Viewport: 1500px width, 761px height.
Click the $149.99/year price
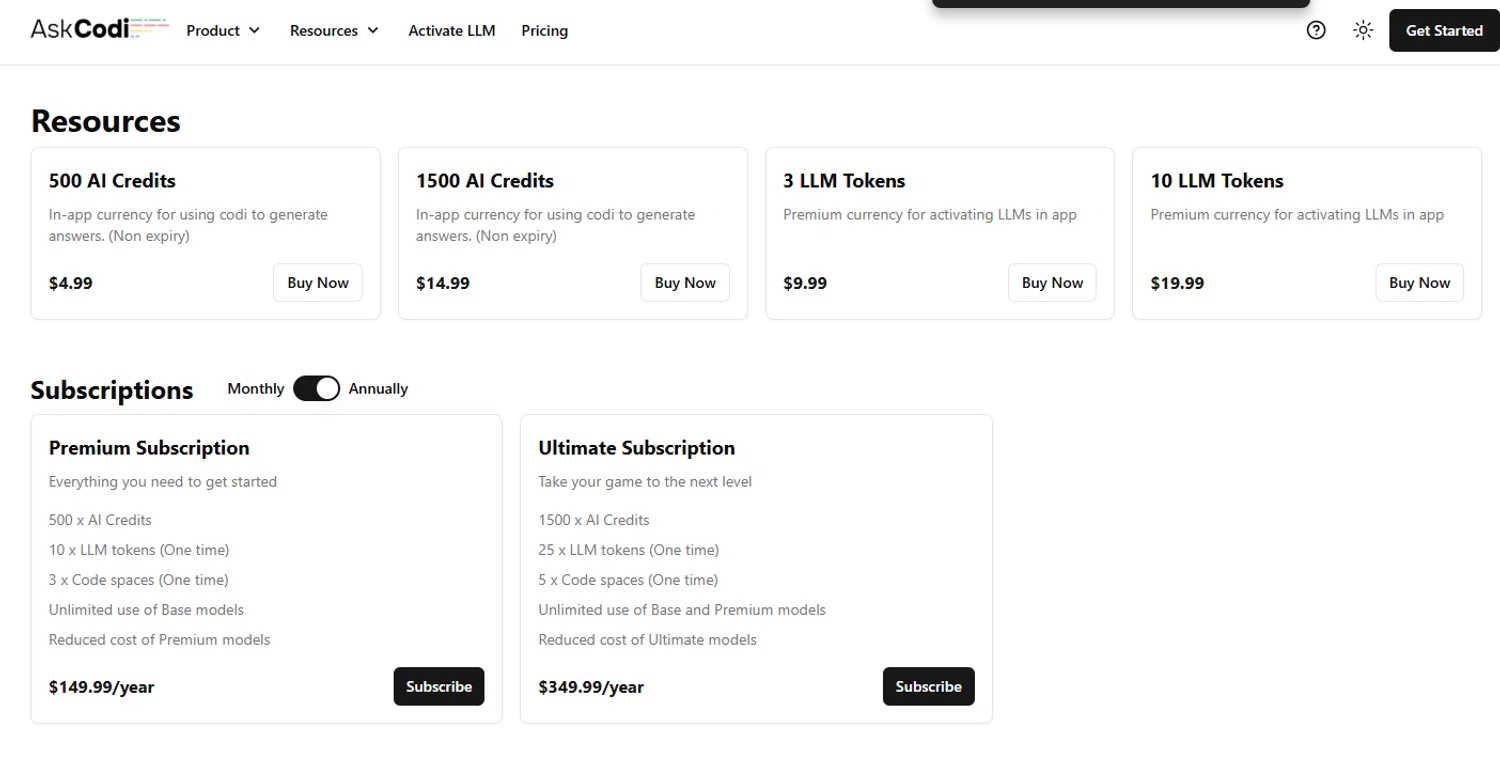pos(101,687)
